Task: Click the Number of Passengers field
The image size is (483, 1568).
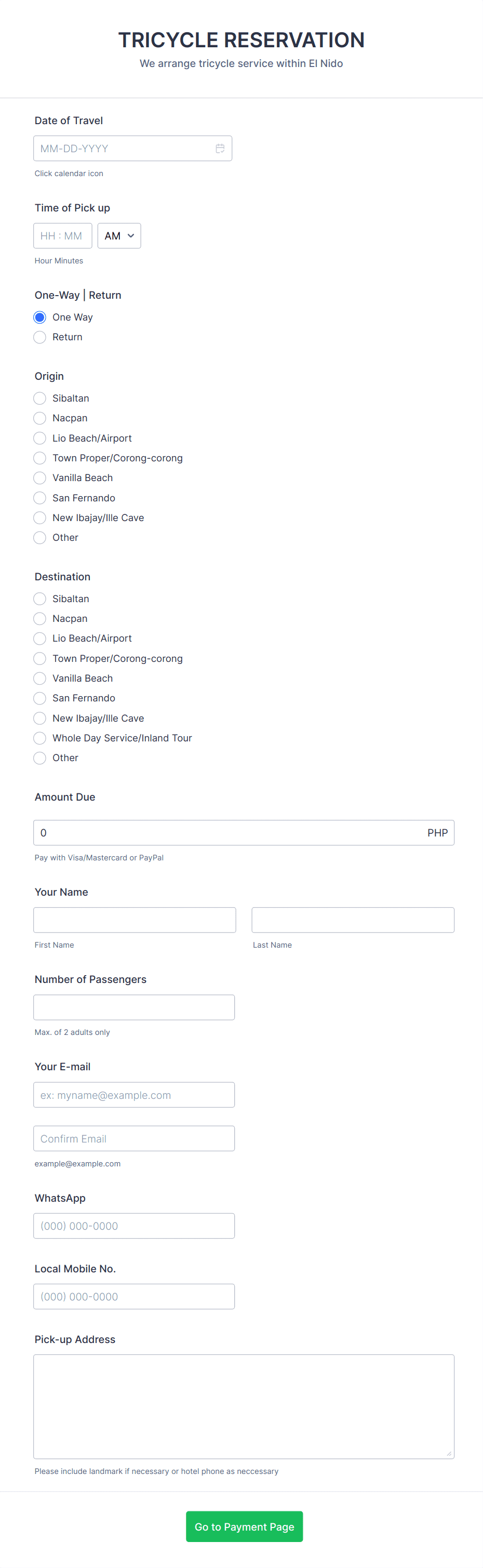Action: click(135, 1007)
